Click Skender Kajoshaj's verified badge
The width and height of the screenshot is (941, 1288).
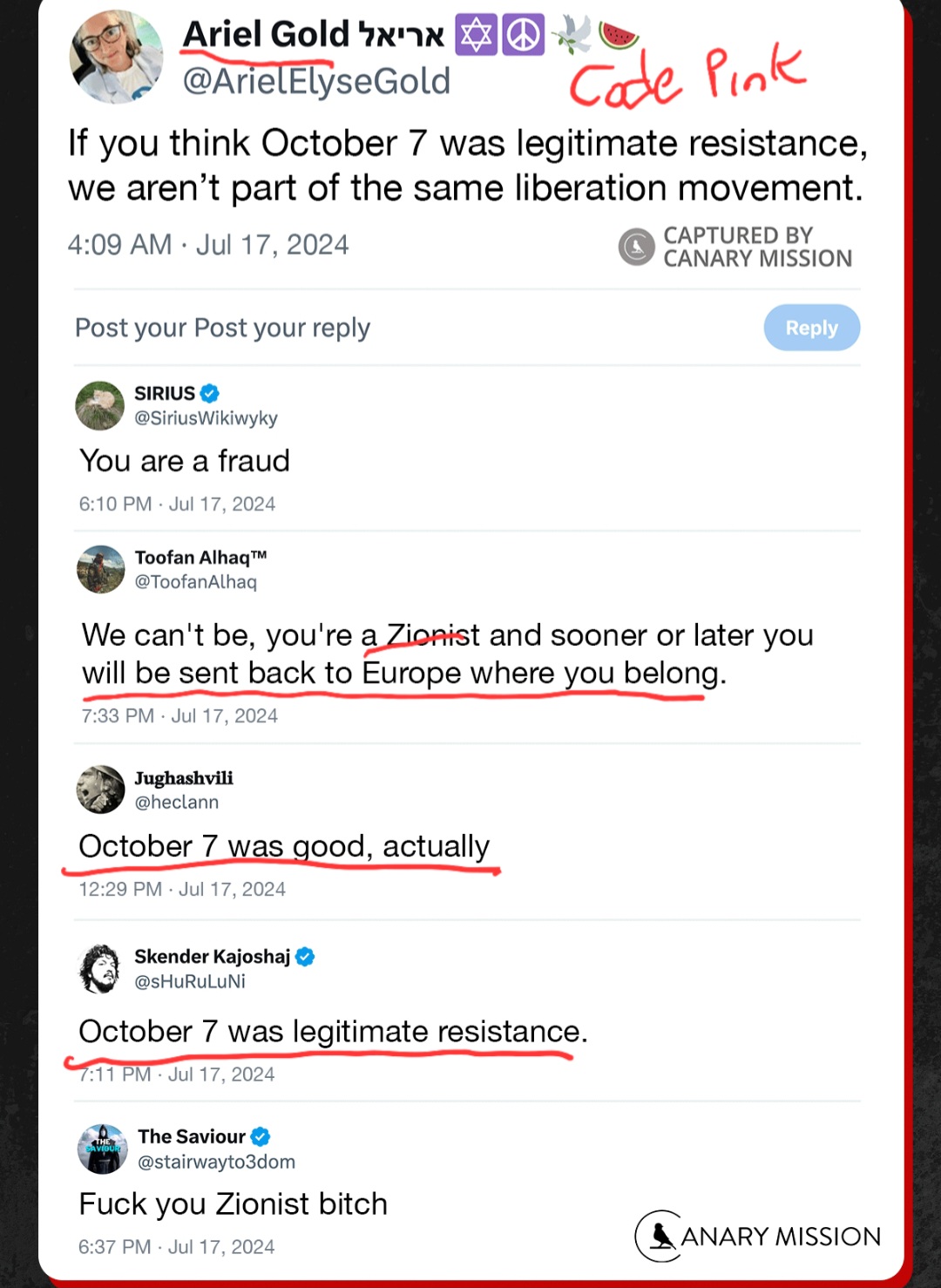click(x=305, y=956)
